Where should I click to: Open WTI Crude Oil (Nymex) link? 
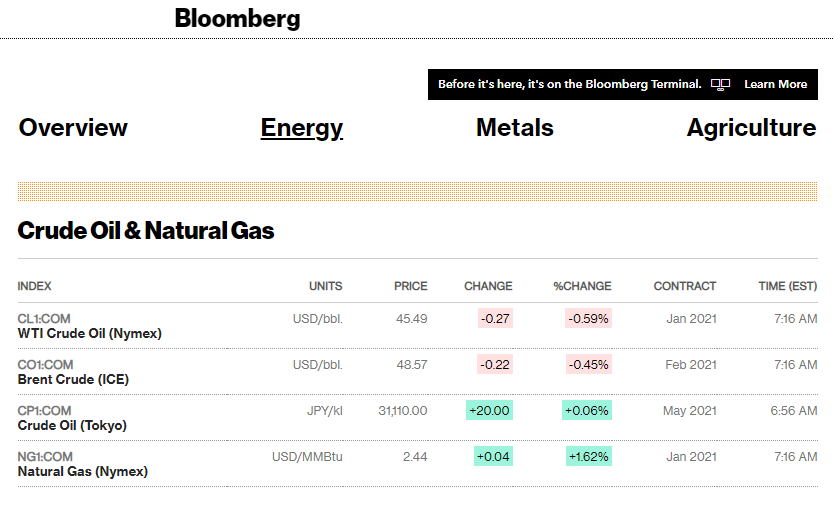[90, 333]
